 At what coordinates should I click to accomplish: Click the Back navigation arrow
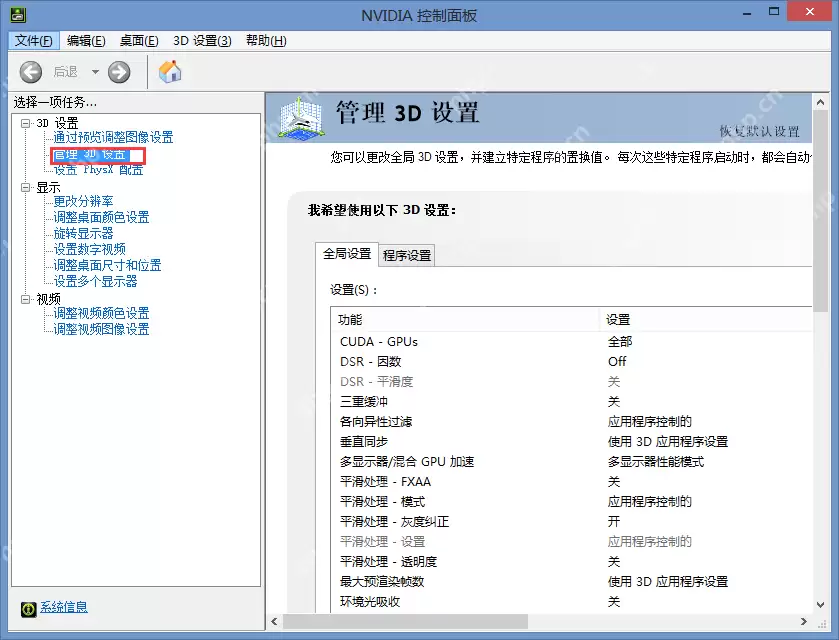31,71
